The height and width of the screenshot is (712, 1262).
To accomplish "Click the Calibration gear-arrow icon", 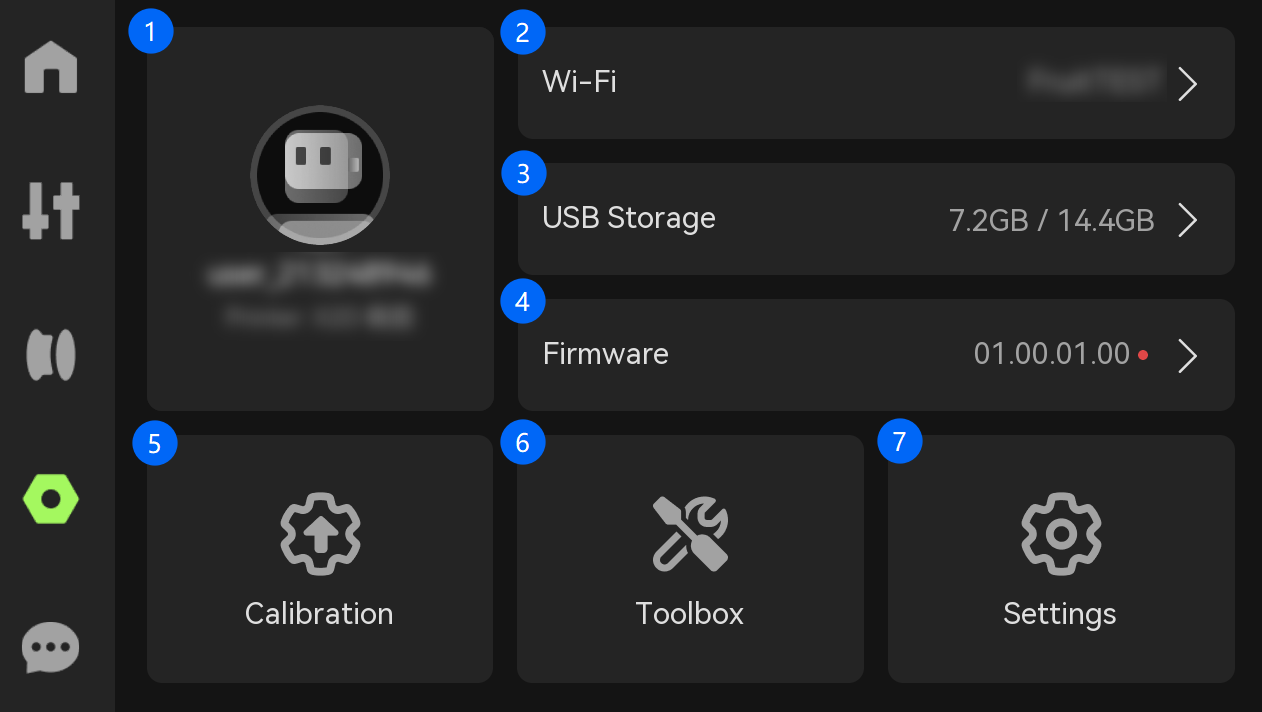I will [320, 532].
